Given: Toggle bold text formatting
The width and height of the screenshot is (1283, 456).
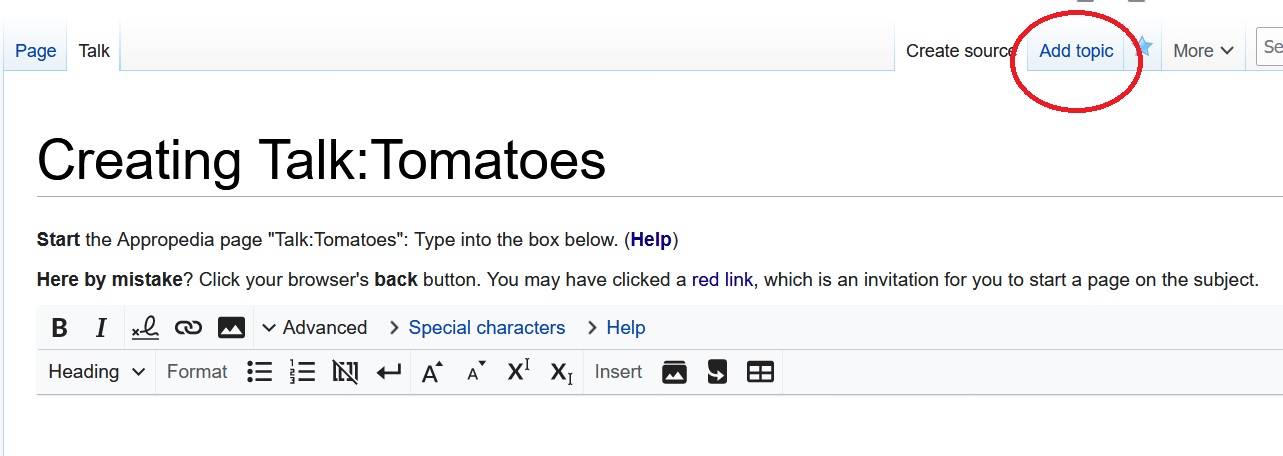Looking at the screenshot, I should pos(59,328).
